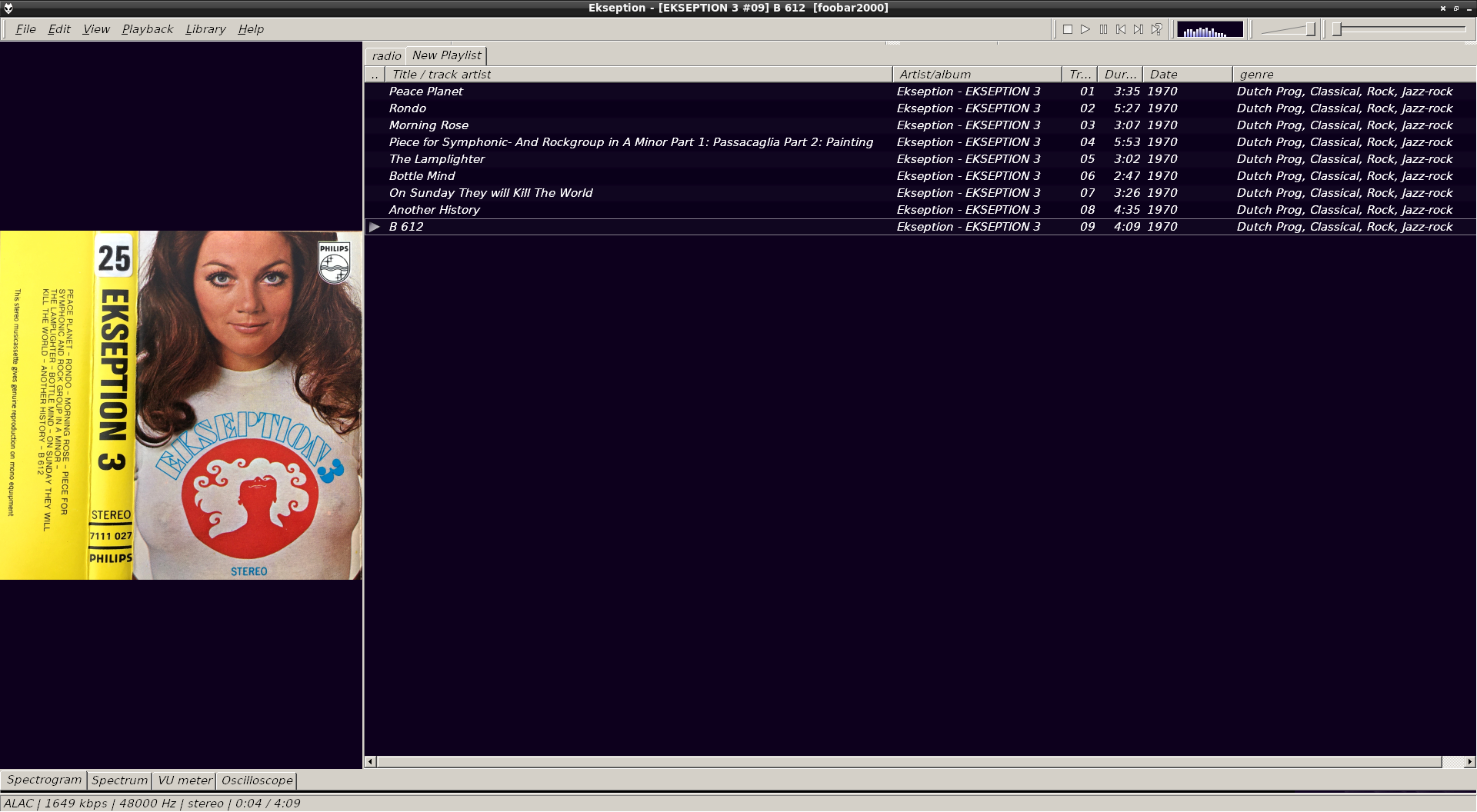This screenshot has height=812, width=1477.
Task: Select the New Playlist tab
Action: click(447, 55)
